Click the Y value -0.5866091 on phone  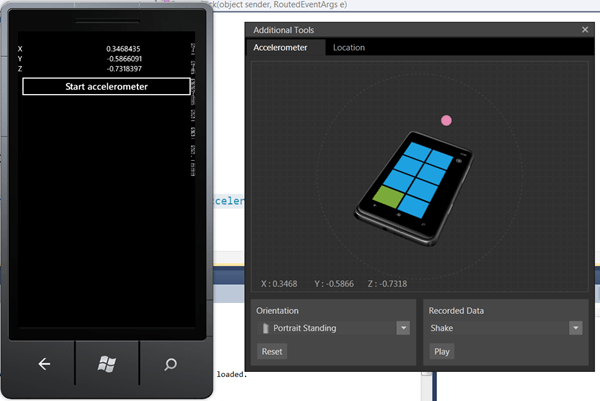click(x=124, y=59)
